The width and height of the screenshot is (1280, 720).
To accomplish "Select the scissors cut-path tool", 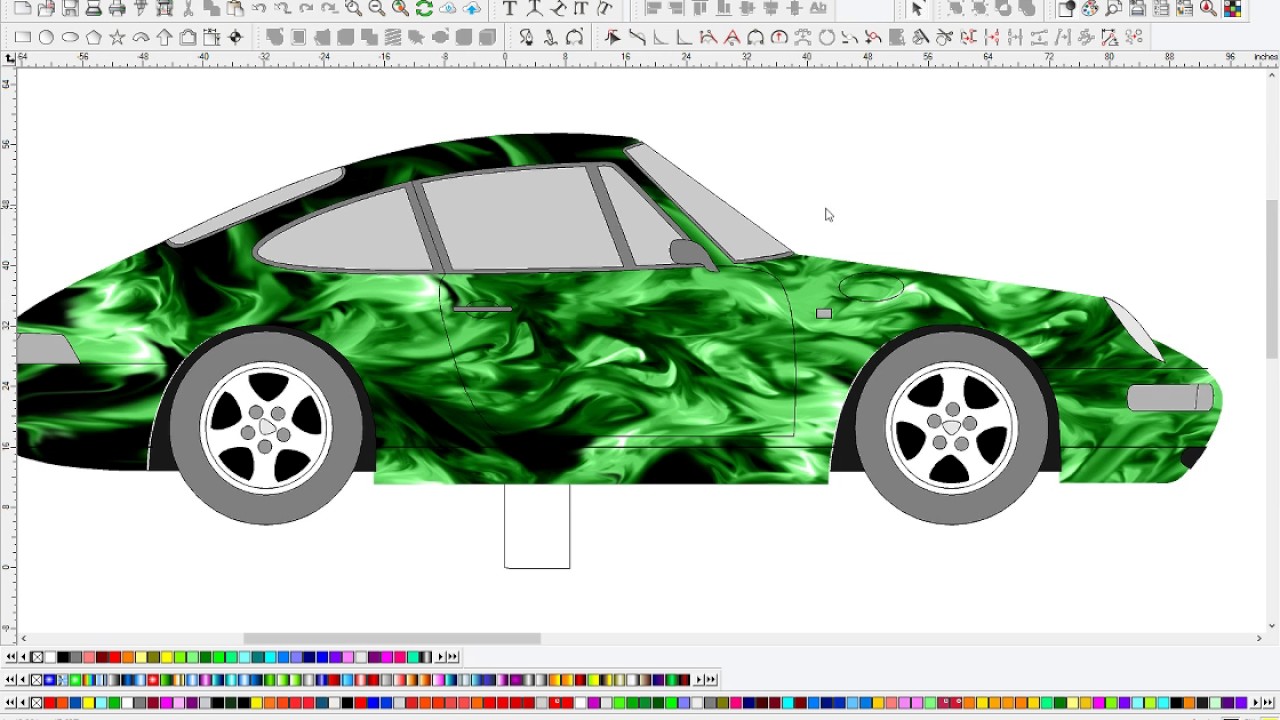I will coord(944,37).
